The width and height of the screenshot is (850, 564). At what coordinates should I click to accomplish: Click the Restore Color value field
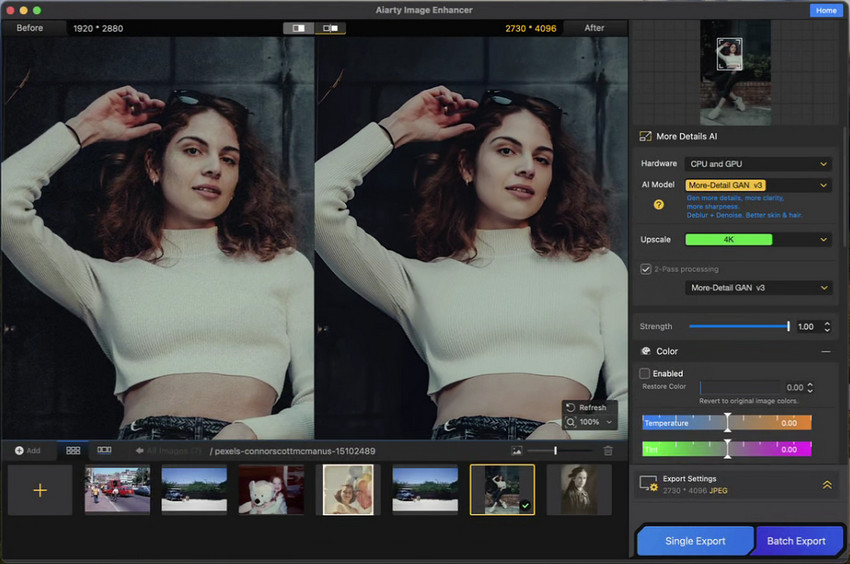click(795, 387)
